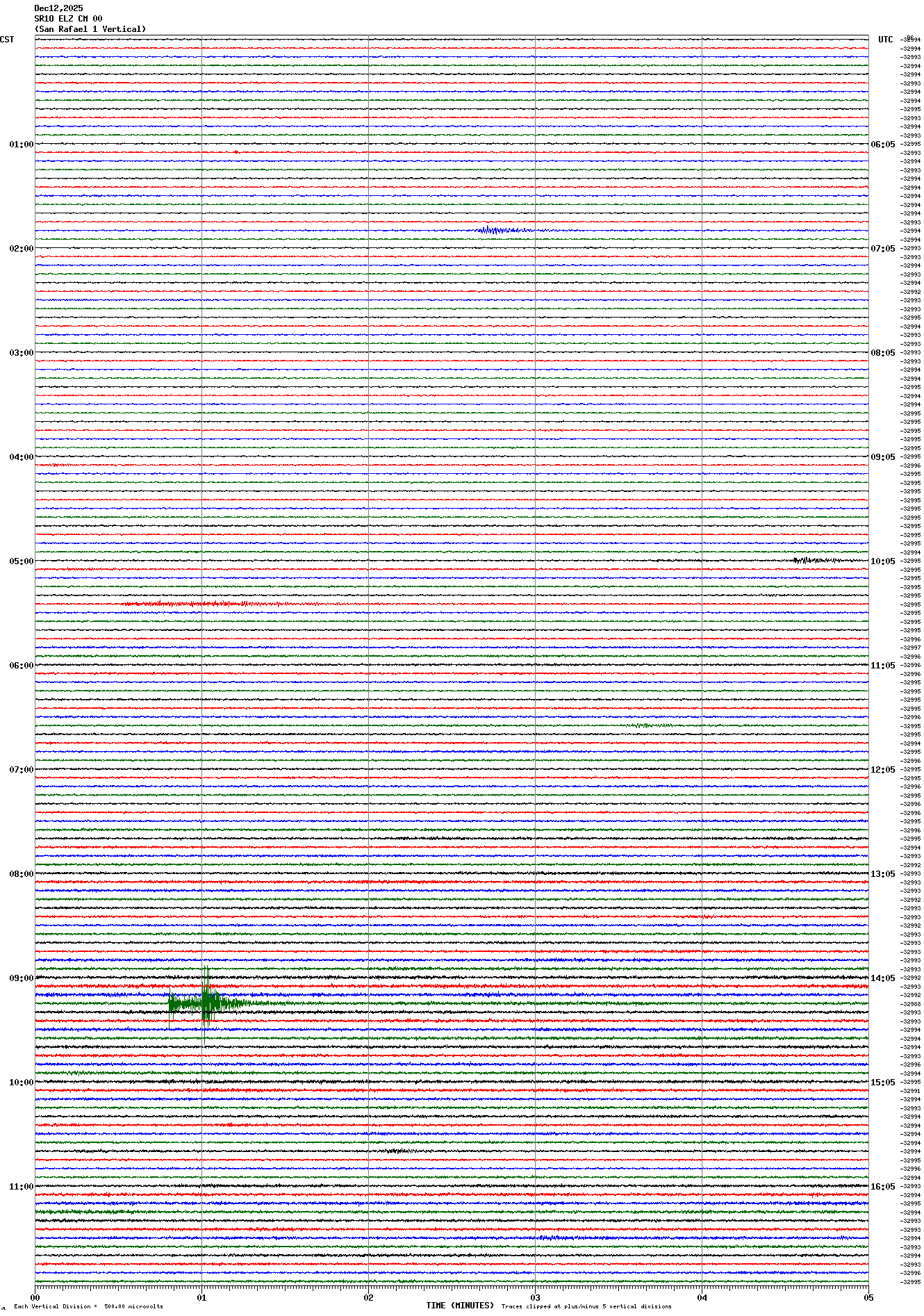Click the small blue signal burst before 02:00
This screenshot has height=1316, width=924.
click(504, 230)
